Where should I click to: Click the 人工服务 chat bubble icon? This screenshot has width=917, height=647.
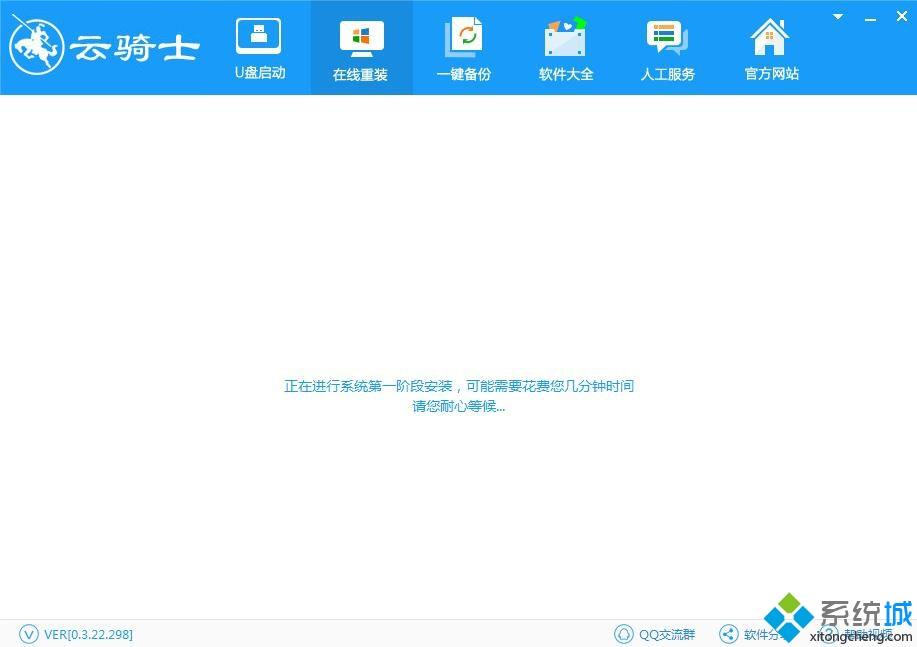pyautogui.click(x=667, y=38)
